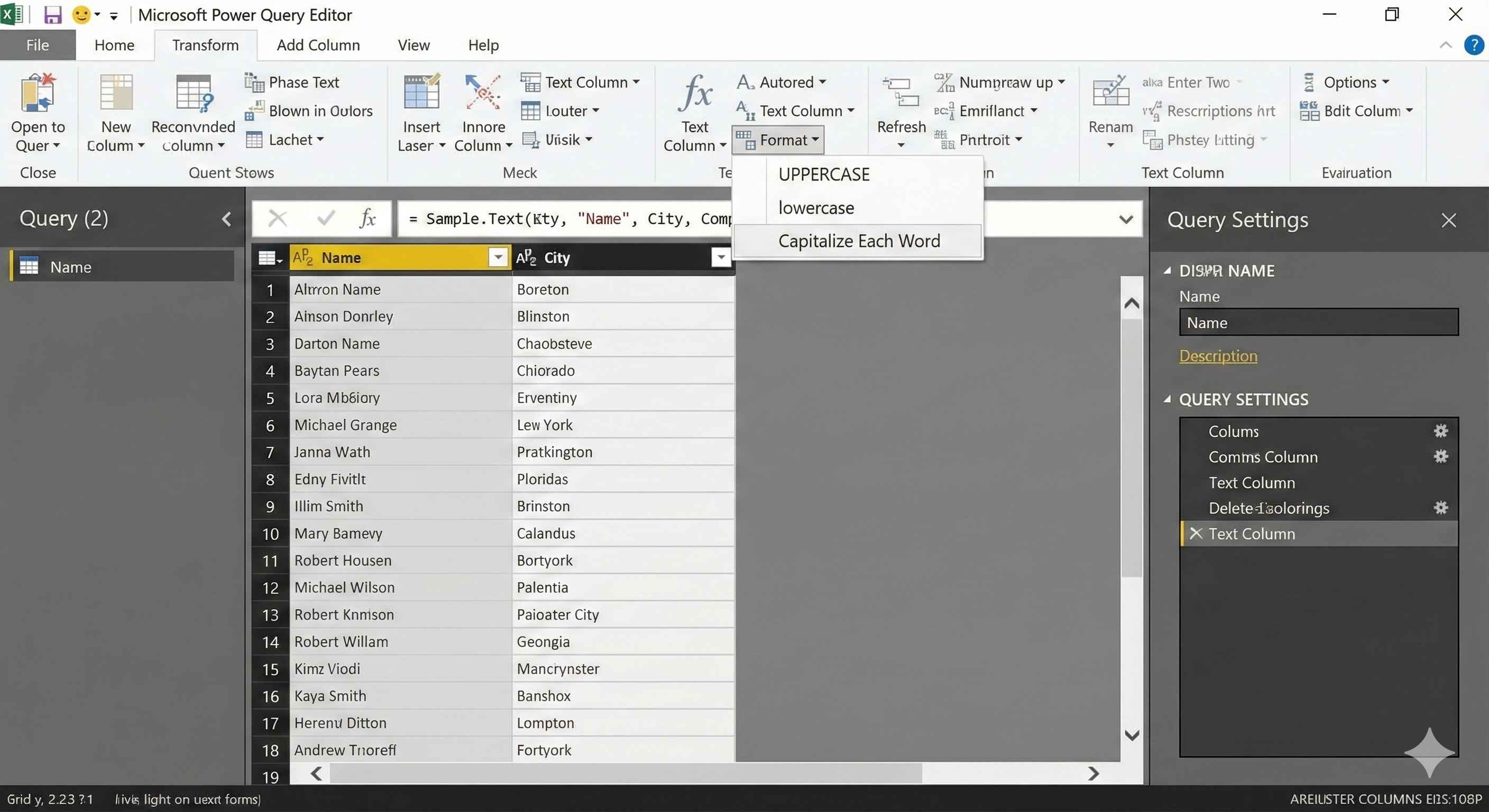Delete the selected Text Column step
The height and width of the screenshot is (812, 1489).
(1196, 533)
